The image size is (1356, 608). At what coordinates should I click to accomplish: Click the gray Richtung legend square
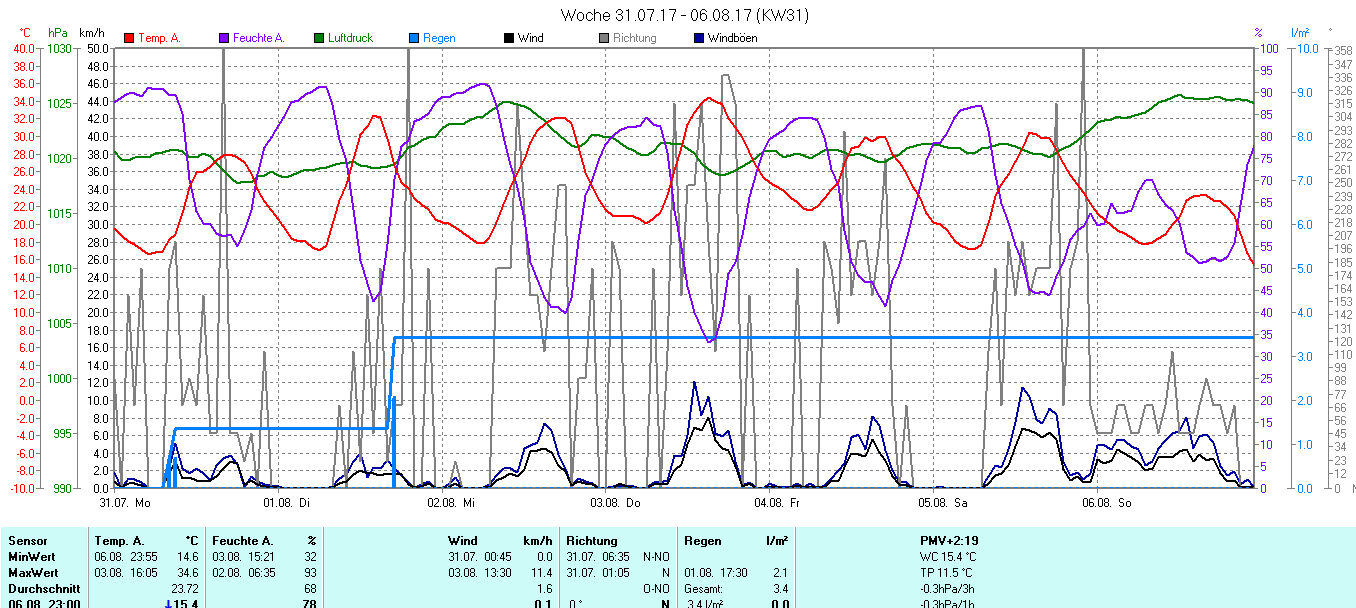pos(604,39)
